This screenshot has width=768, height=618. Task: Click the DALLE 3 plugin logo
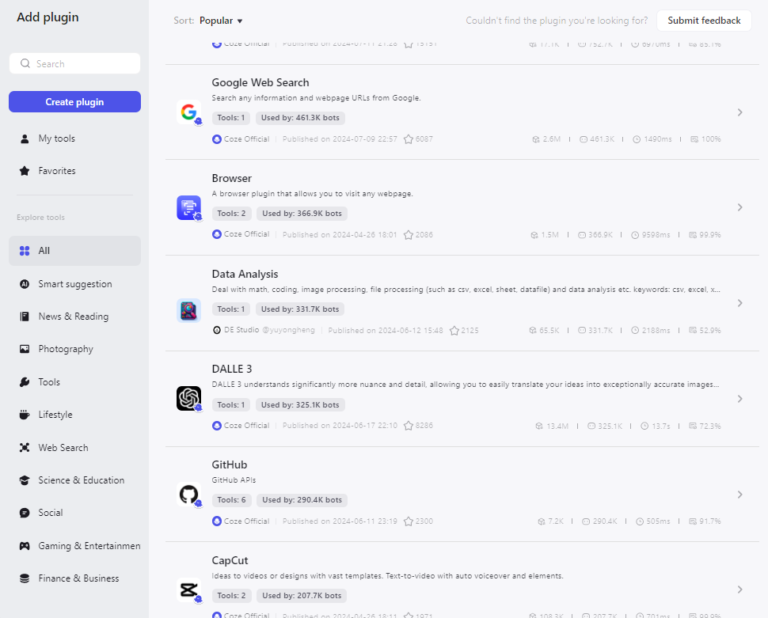click(188, 398)
